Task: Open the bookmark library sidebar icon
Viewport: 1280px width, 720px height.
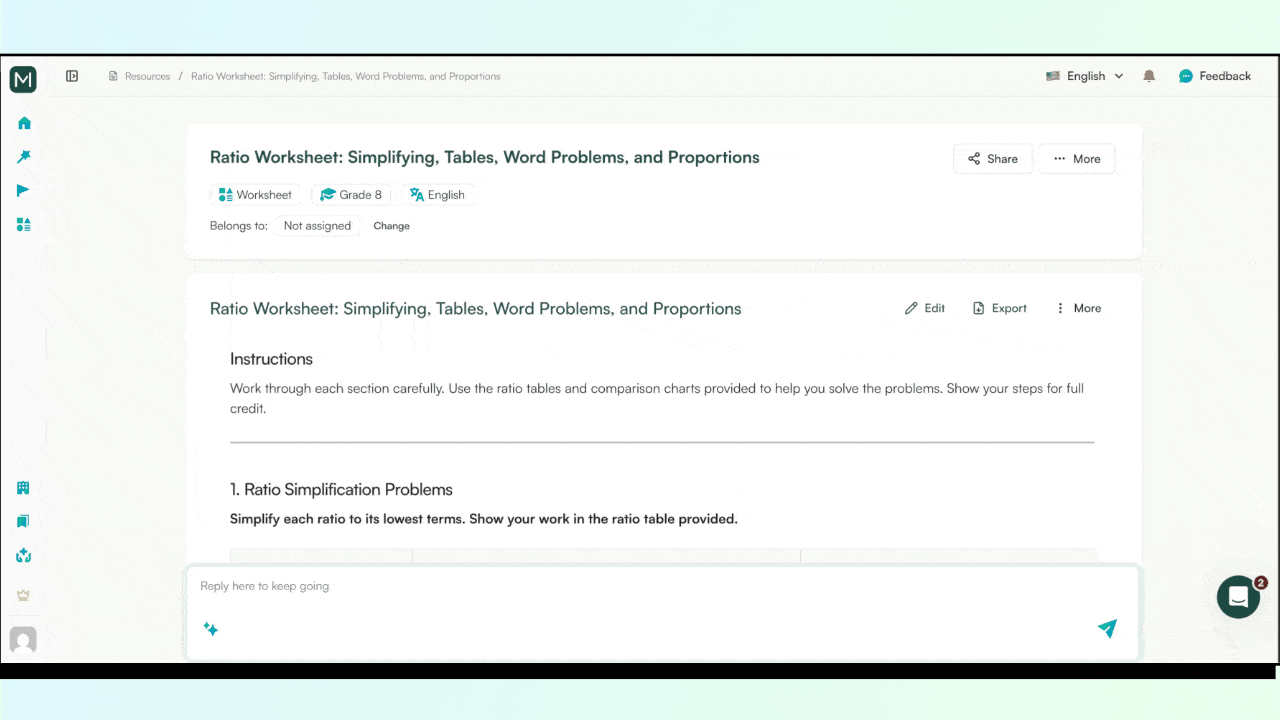Action: pyautogui.click(x=23, y=521)
